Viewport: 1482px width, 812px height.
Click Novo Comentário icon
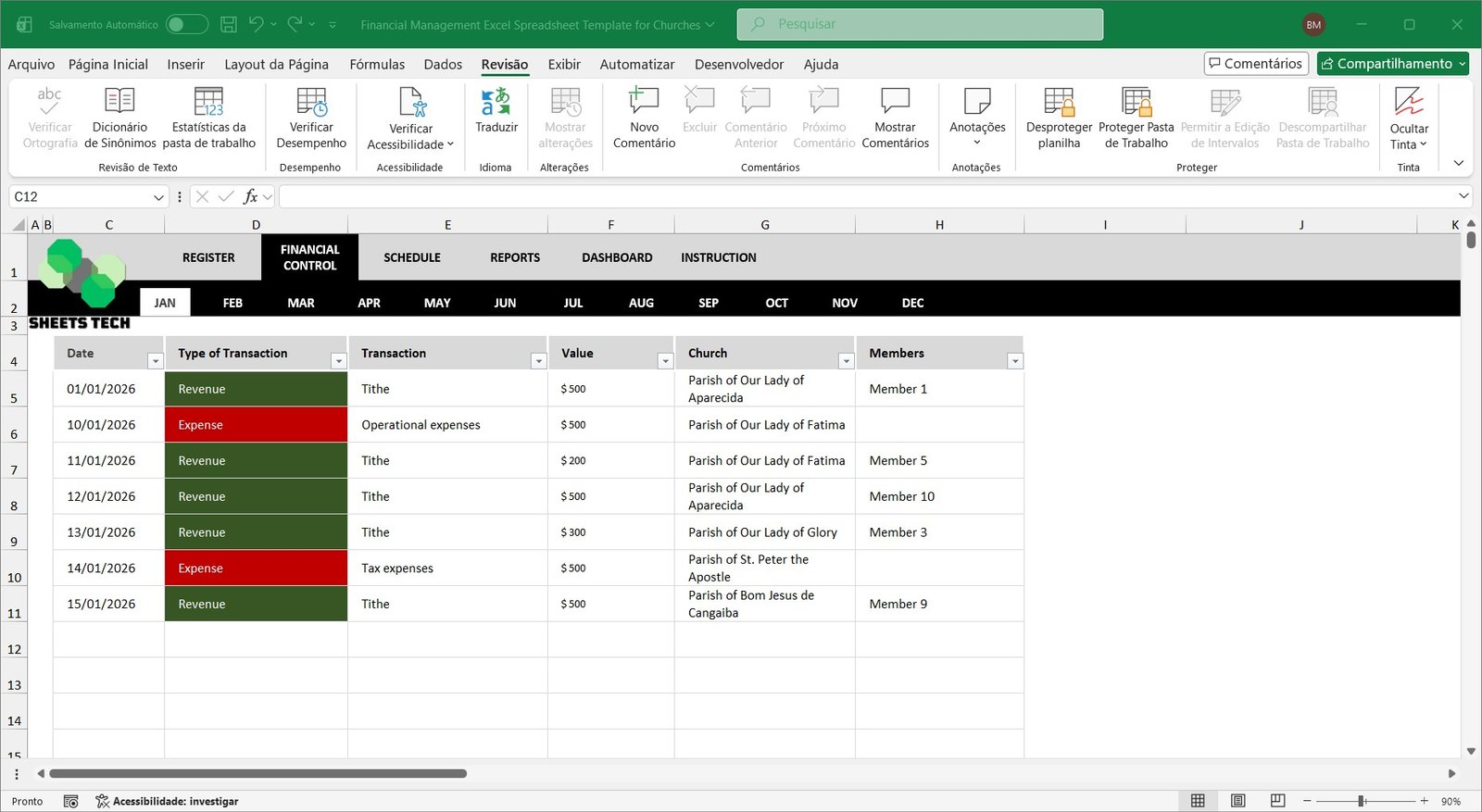pyautogui.click(x=644, y=102)
